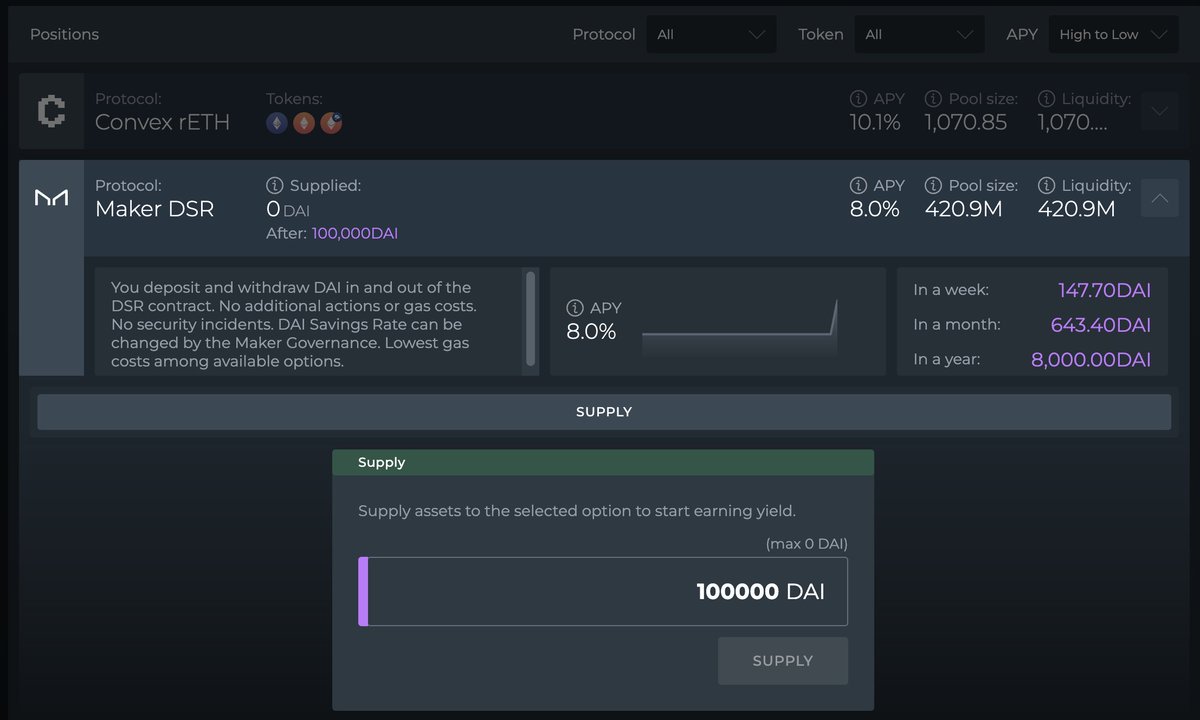Click Liquidity info icon in Maker DSR row
The image size is (1200, 720).
[1046, 185]
